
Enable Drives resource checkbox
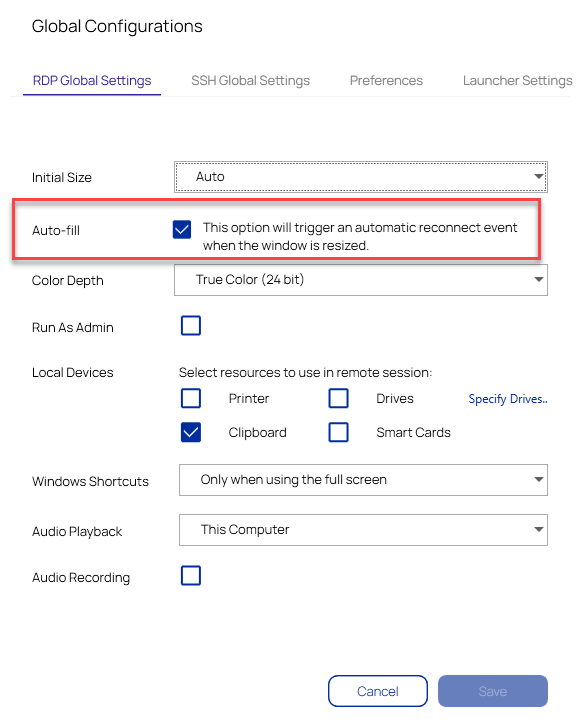tap(338, 398)
